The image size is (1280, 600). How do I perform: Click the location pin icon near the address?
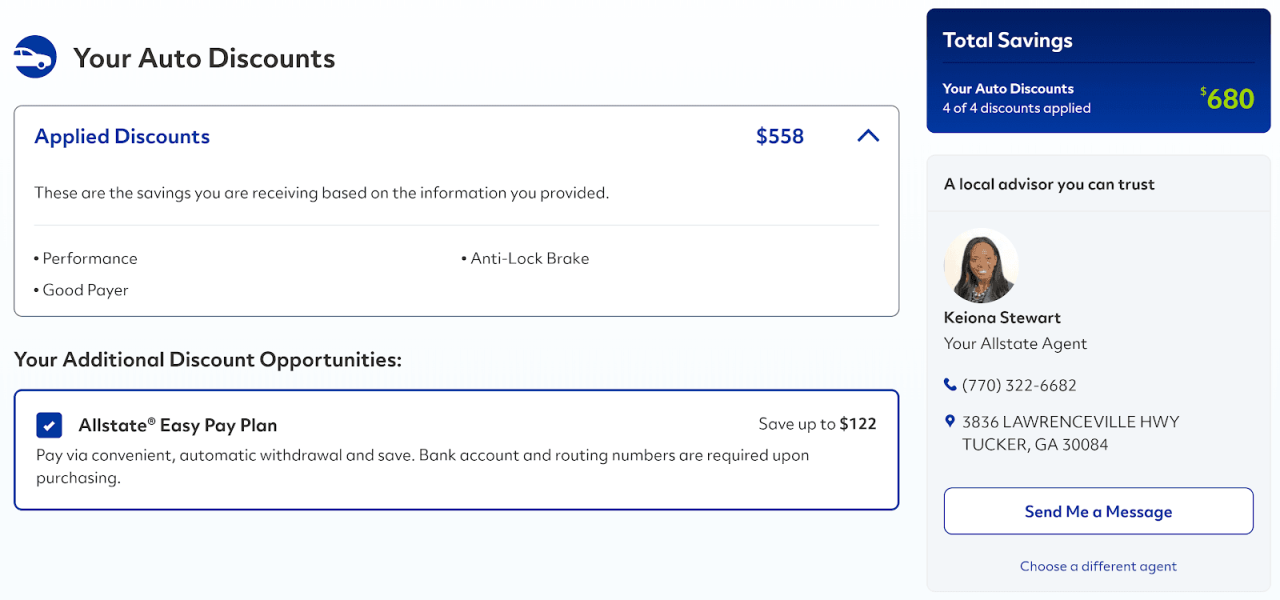point(950,421)
